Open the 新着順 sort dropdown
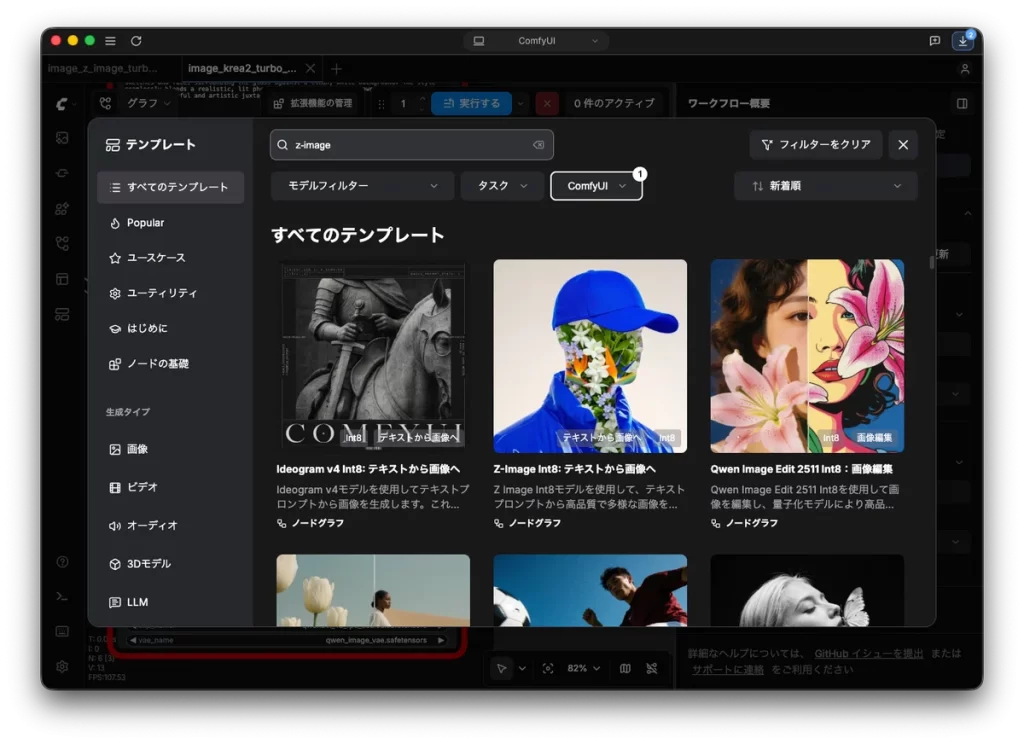Image resolution: width=1024 pixels, height=744 pixels. pos(825,186)
